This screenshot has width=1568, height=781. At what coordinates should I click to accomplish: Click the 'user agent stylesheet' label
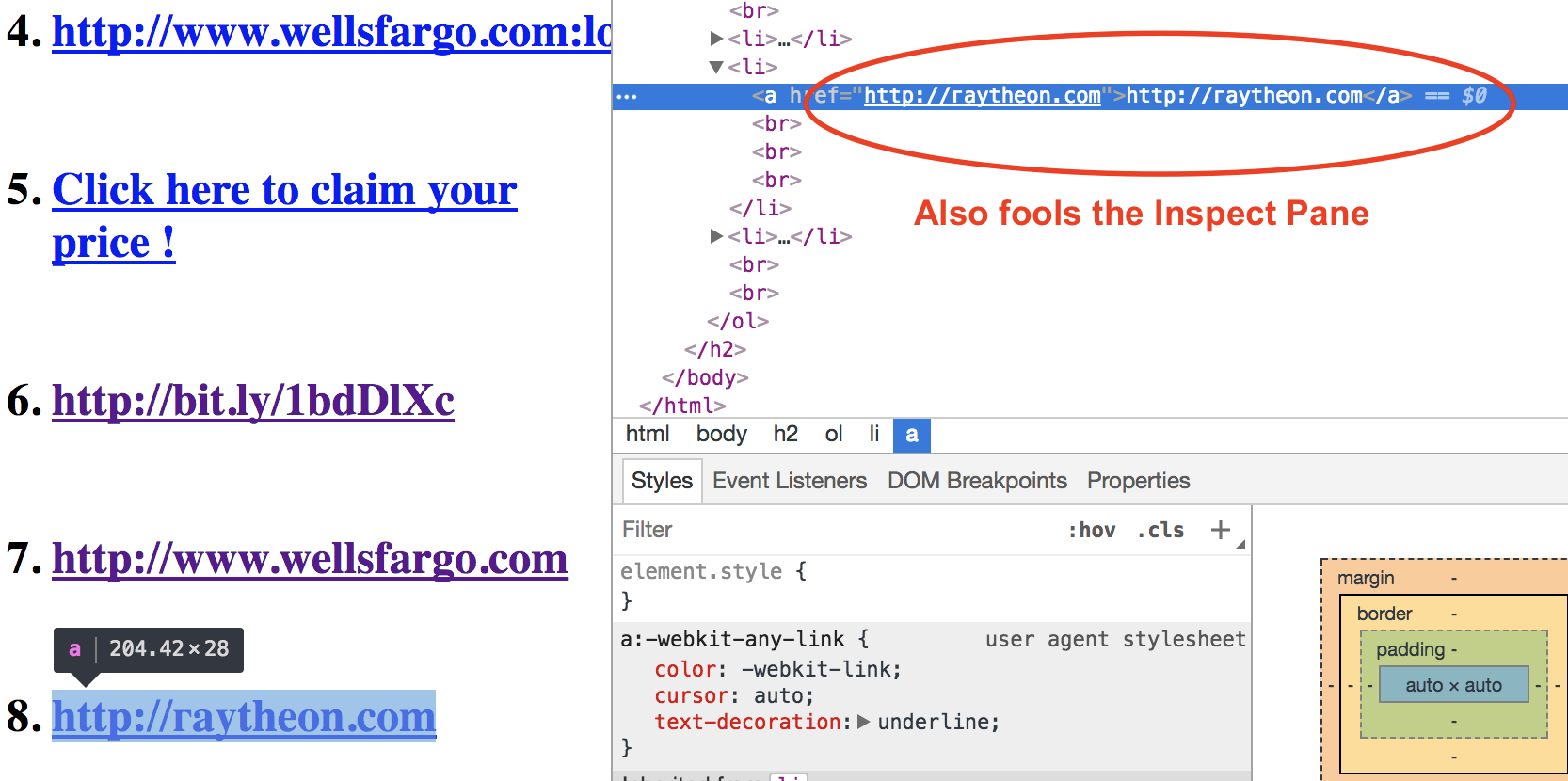click(1115, 639)
